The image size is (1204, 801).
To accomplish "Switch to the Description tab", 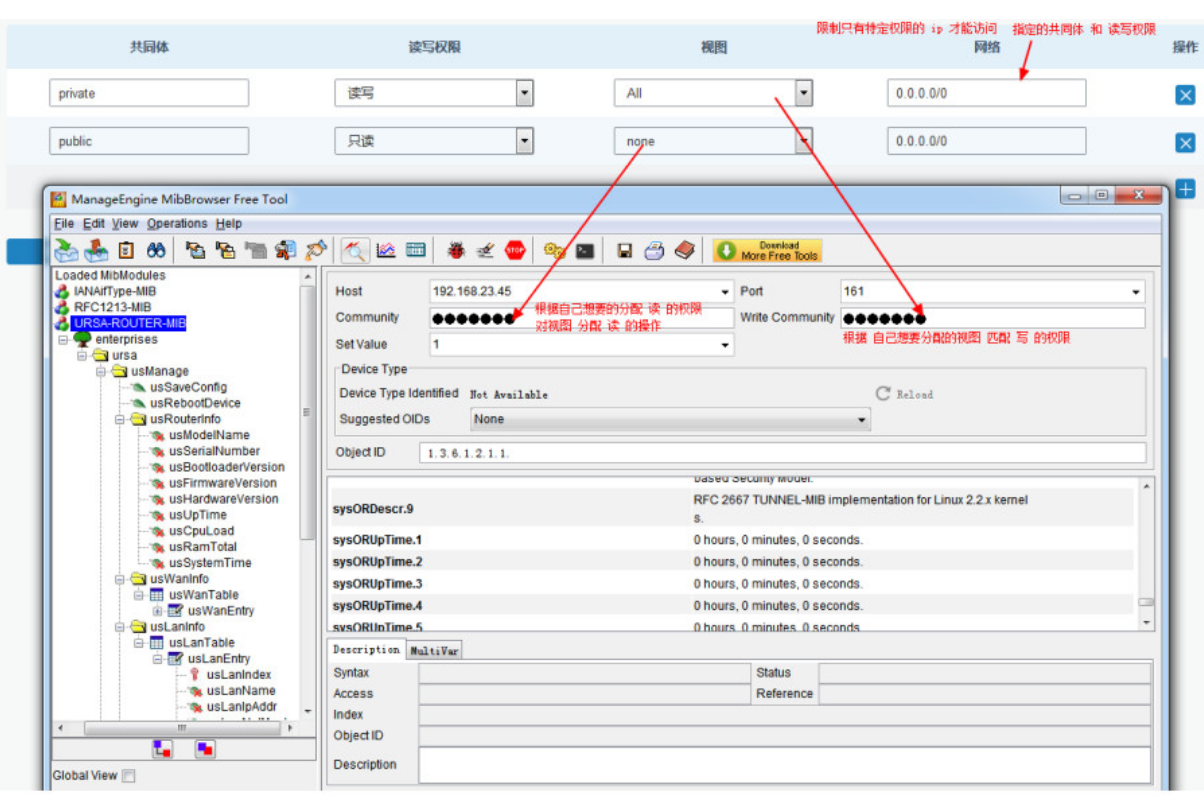I will pos(366,649).
